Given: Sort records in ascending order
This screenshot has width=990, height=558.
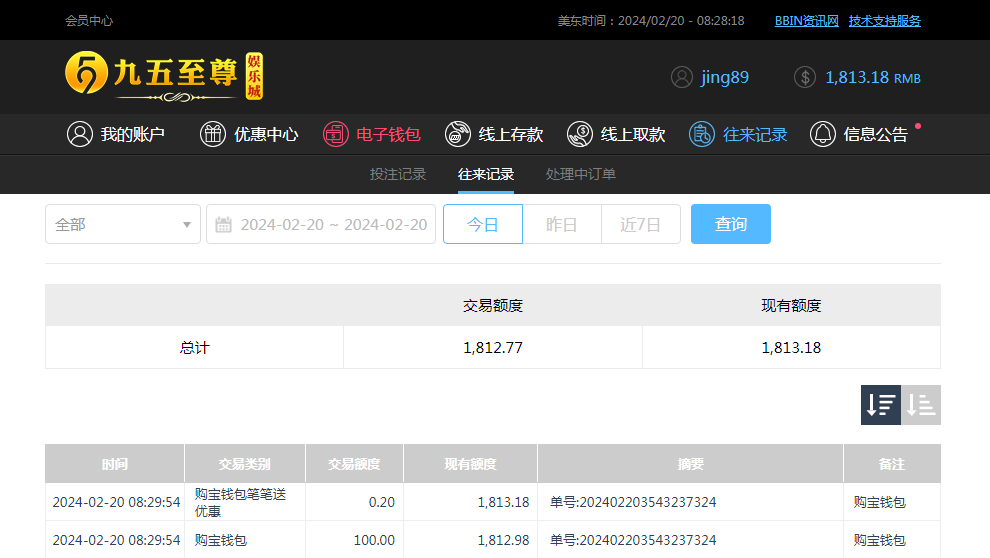Looking at the screenshot, I should tap(921, 405).
